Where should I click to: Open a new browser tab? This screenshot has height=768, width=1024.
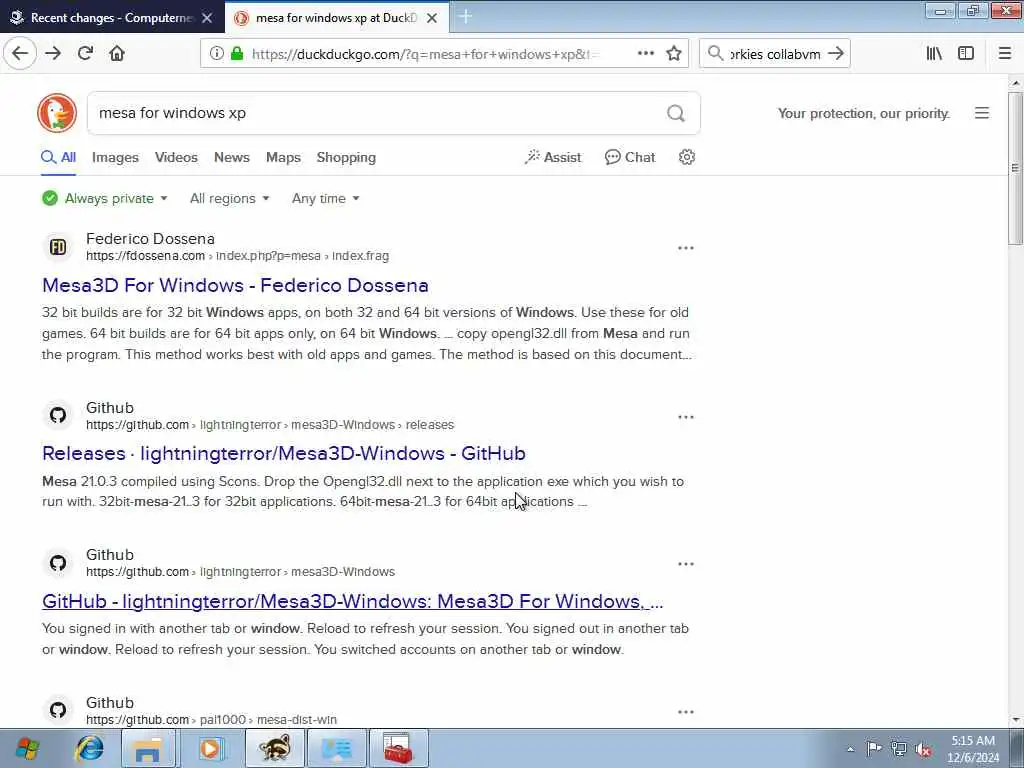click(x=466, y=17)
